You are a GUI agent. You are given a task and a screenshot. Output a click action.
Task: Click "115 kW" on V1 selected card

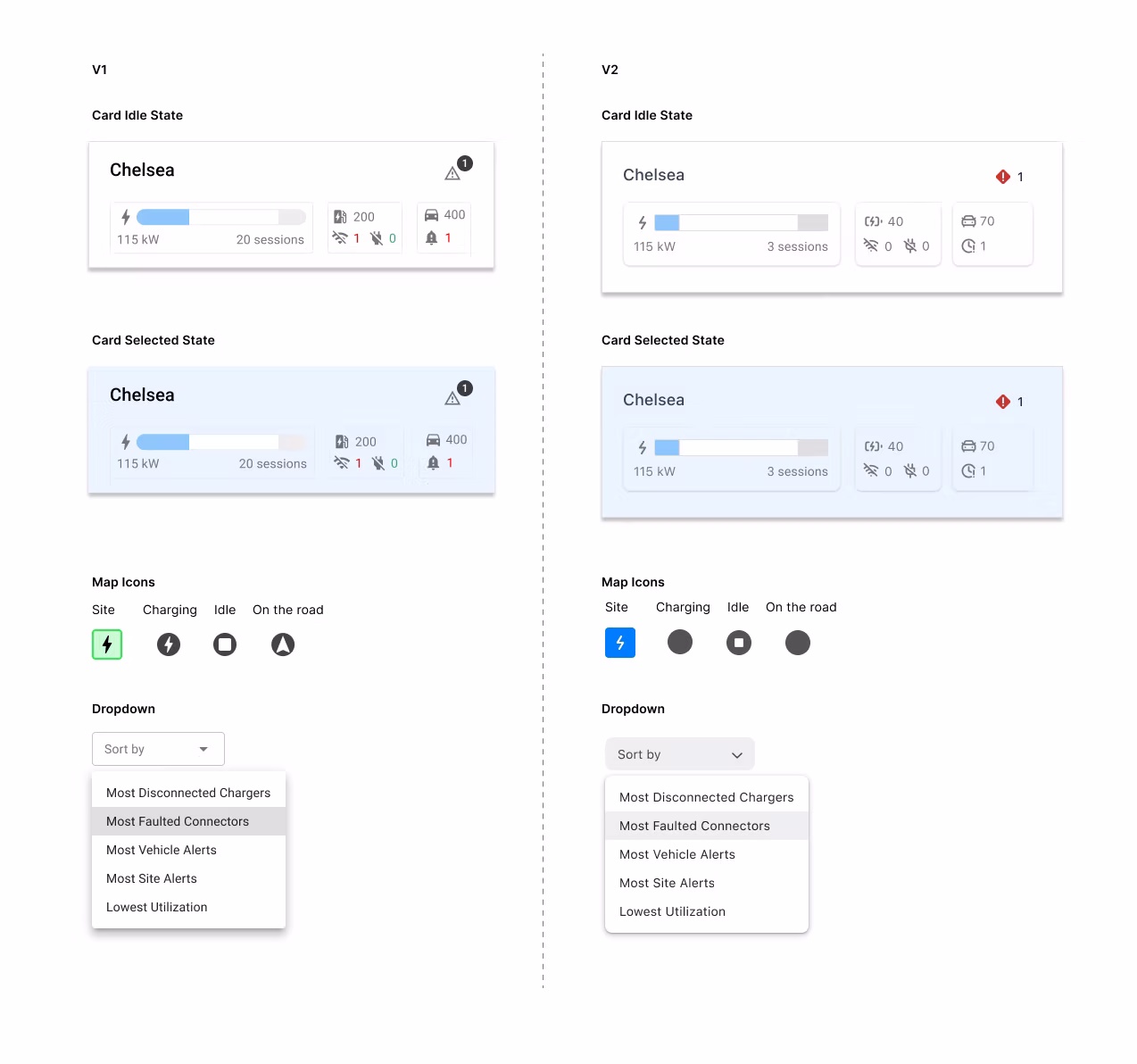click(x=138, y=463)
